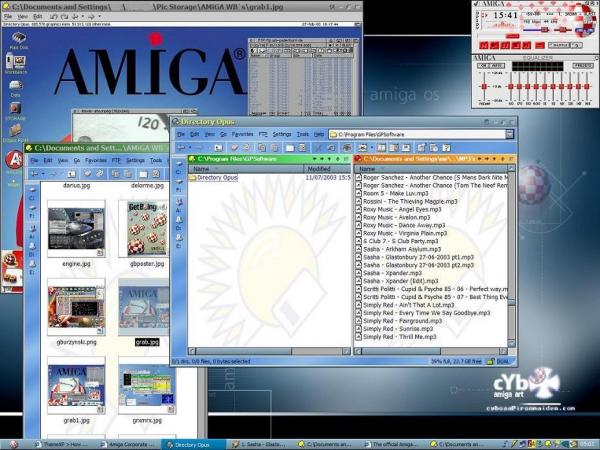Click the scissors Cut icon in the Directory Opus toolbar

[x=318, y=148]
